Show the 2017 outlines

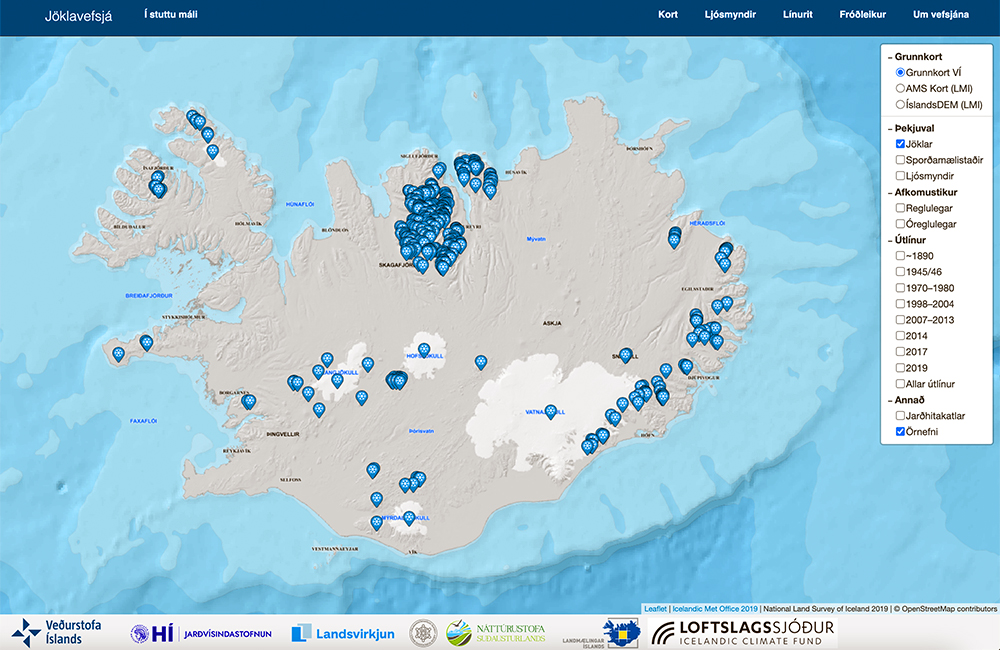tap(900, 352)
